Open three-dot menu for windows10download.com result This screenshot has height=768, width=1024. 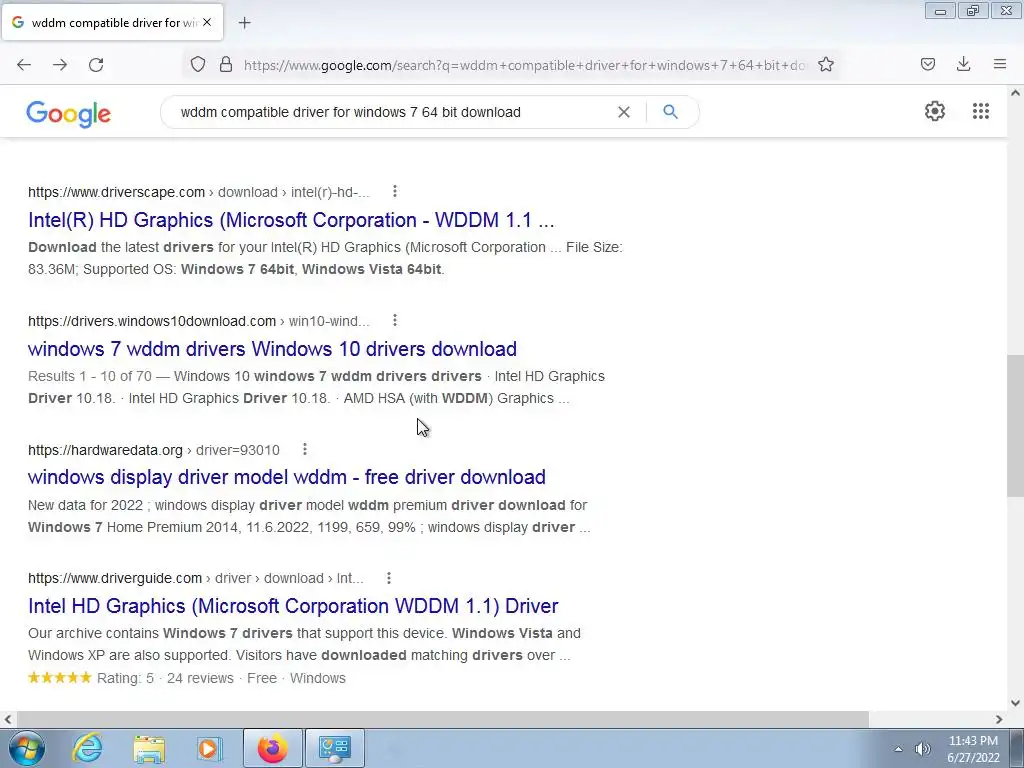coord(394,320)
